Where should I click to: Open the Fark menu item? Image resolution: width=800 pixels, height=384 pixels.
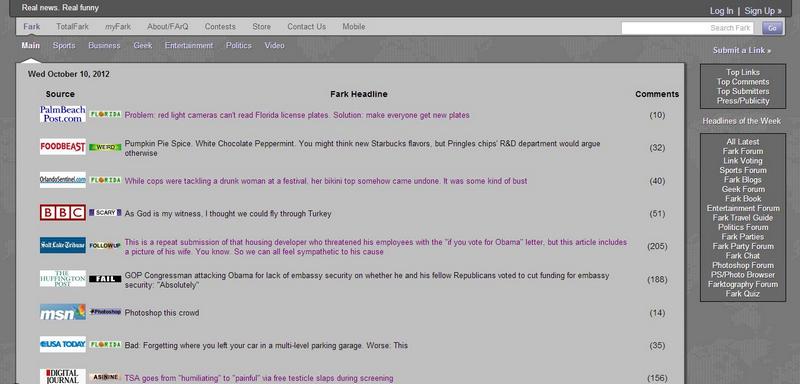tap(32, 27)
